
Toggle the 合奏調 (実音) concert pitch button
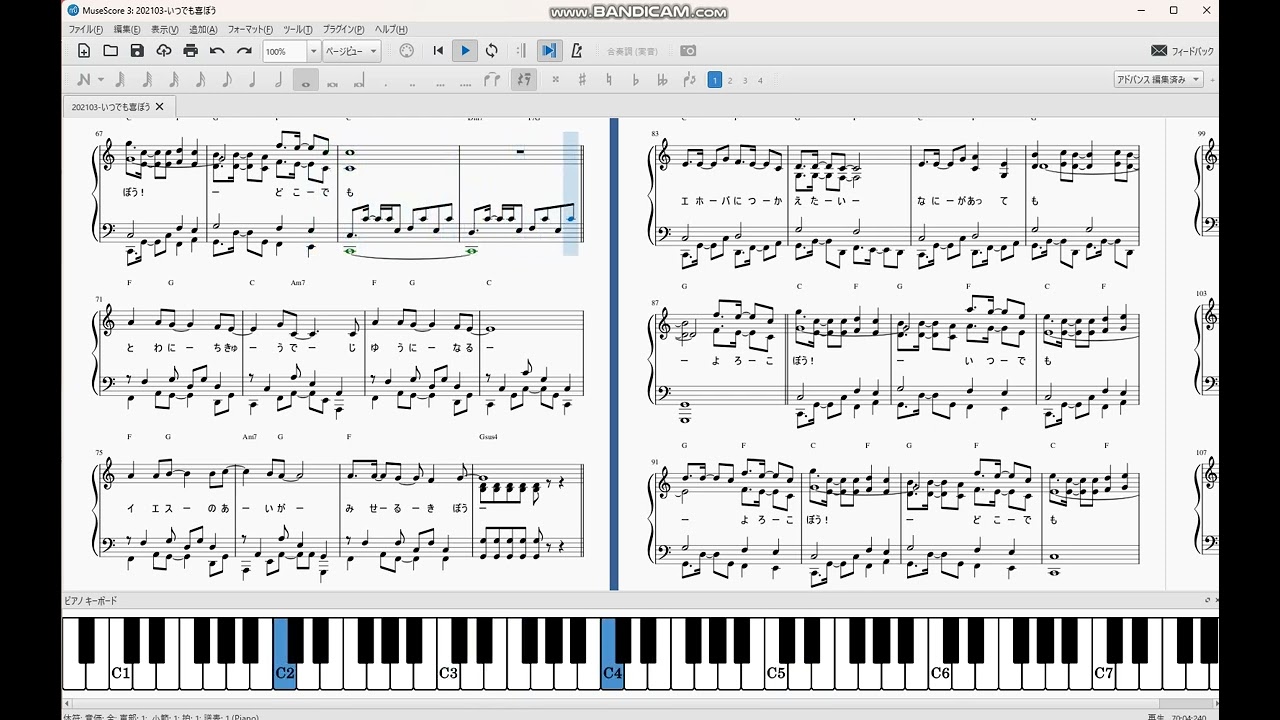point(632,51)
